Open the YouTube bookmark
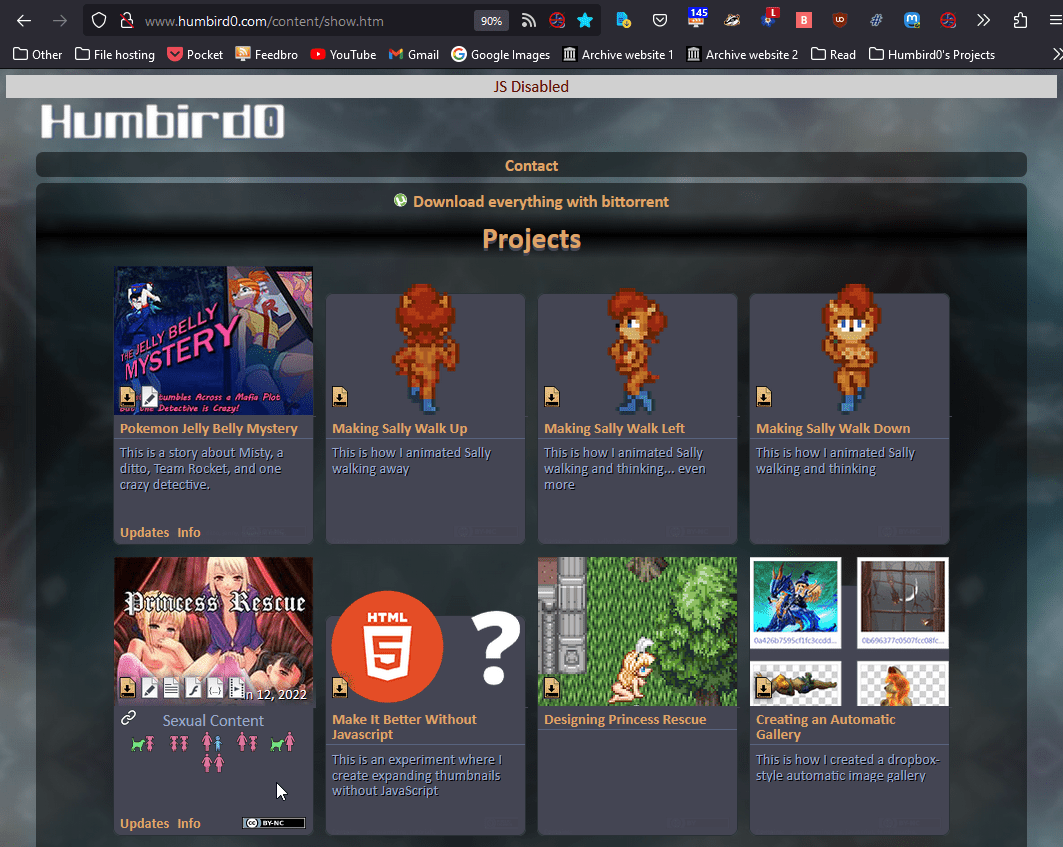 (x=343, y=54)
